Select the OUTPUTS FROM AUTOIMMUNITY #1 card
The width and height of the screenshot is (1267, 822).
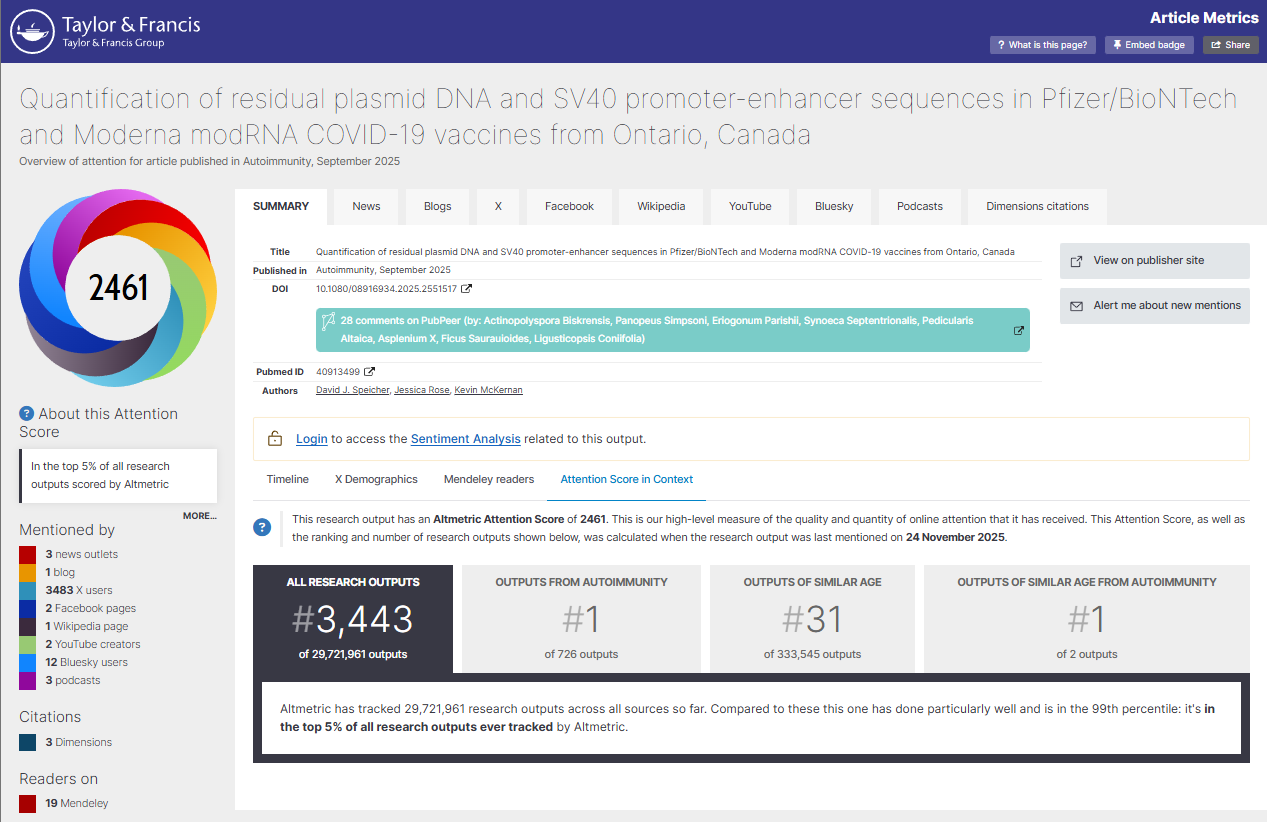(581, 619)
